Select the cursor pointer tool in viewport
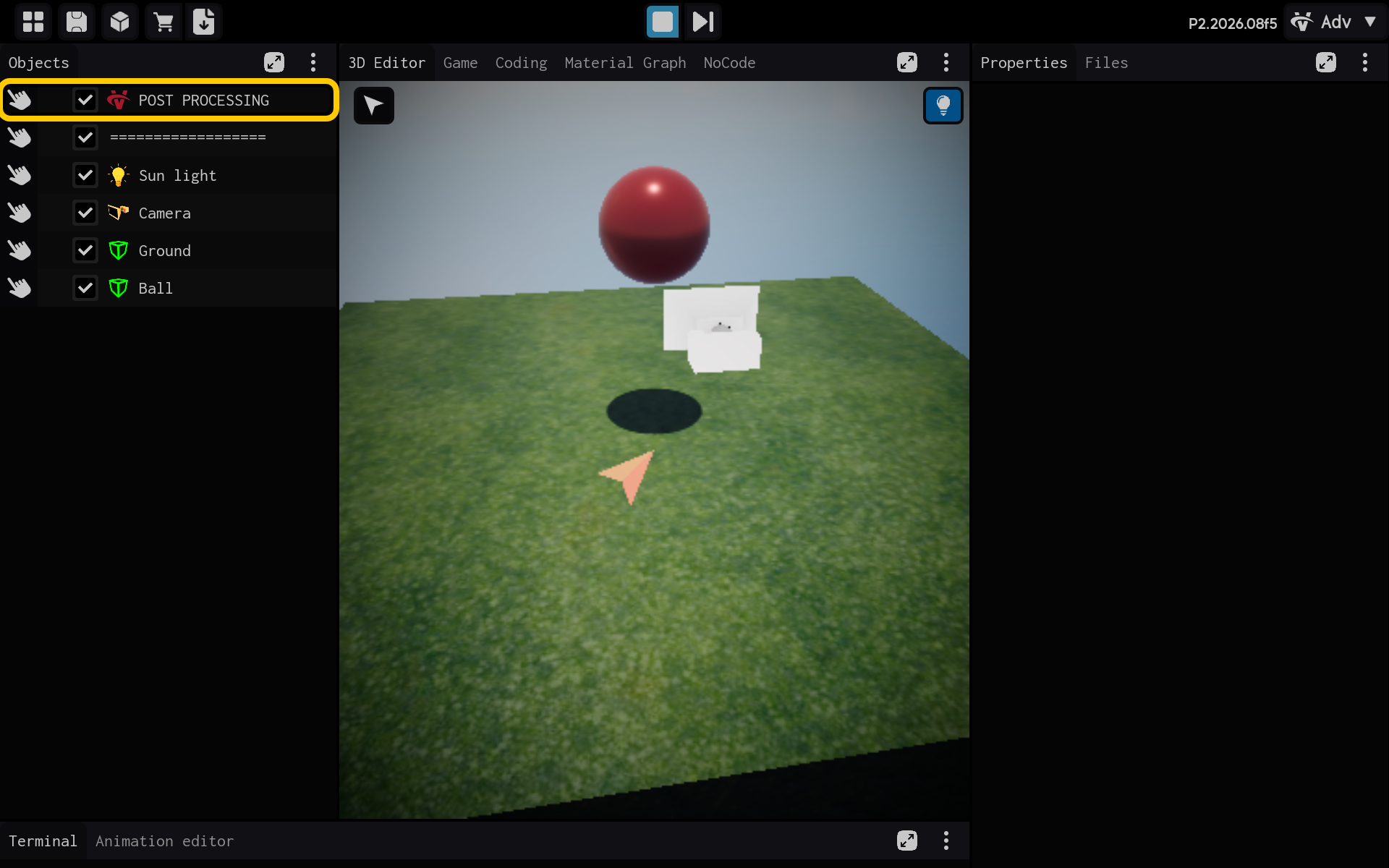 (373, 106)
